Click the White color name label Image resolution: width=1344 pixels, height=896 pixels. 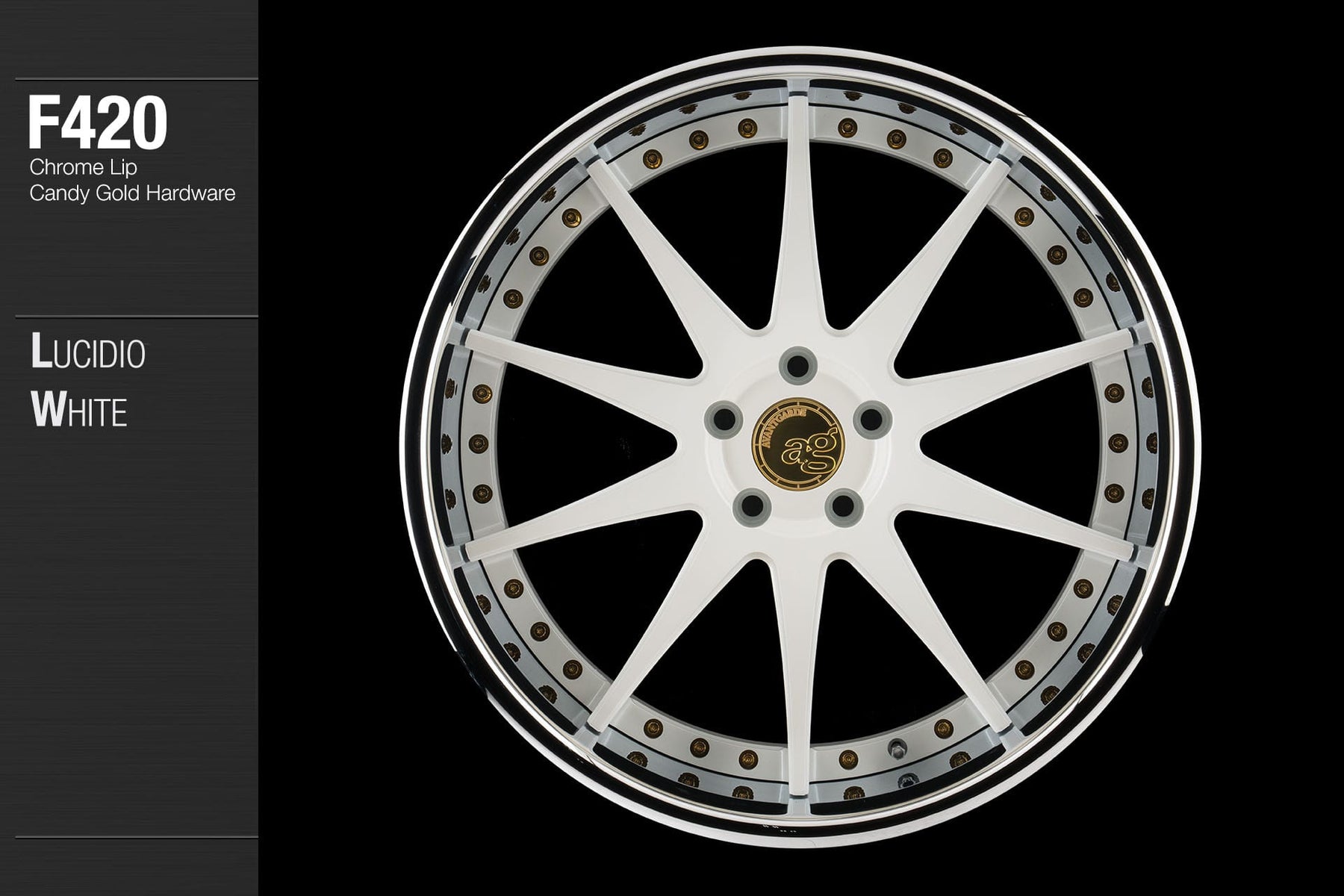pyautogui.click(x=79, y=410)
